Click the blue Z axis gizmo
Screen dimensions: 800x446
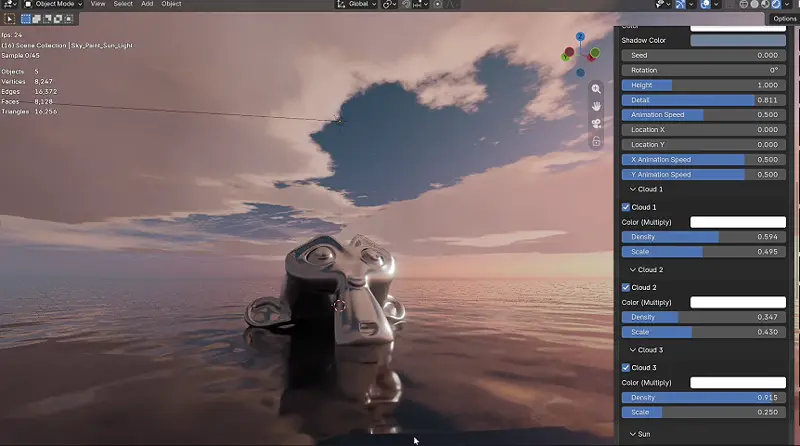580,37
